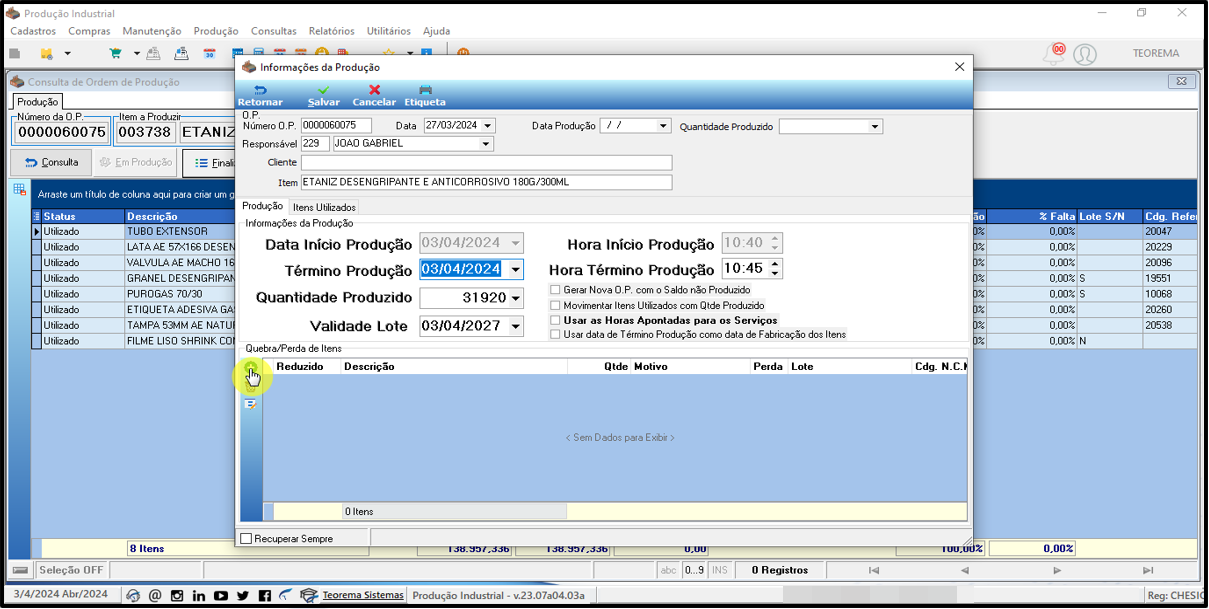
Task: Check the Recuperar Sempre box
Action: click(x=246, y=539)
